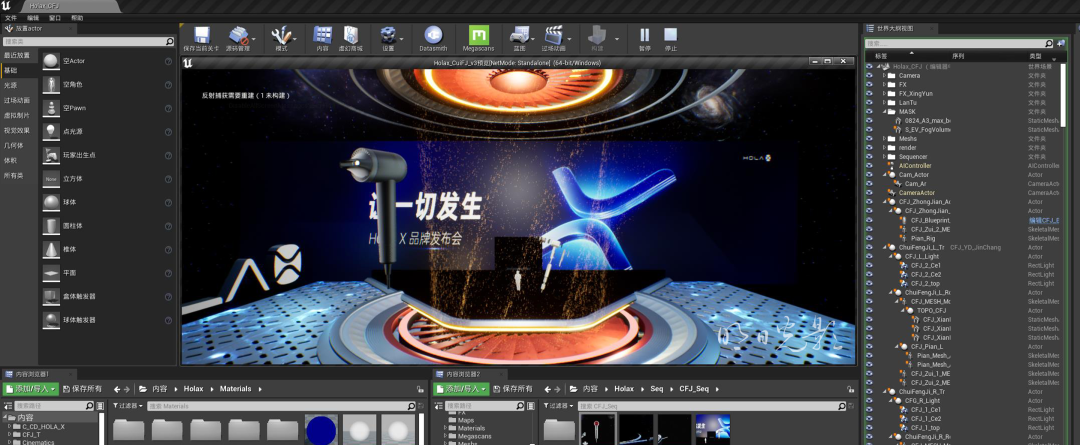Open the 帮助 menu
This screenshot has width=1080, height=445.
click(x=77, y=18)
